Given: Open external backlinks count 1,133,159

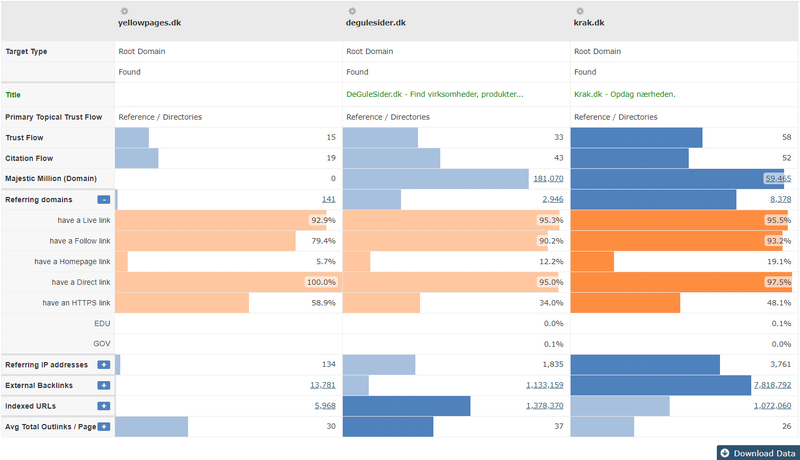Looking at the screenshot, I should 544,385.
